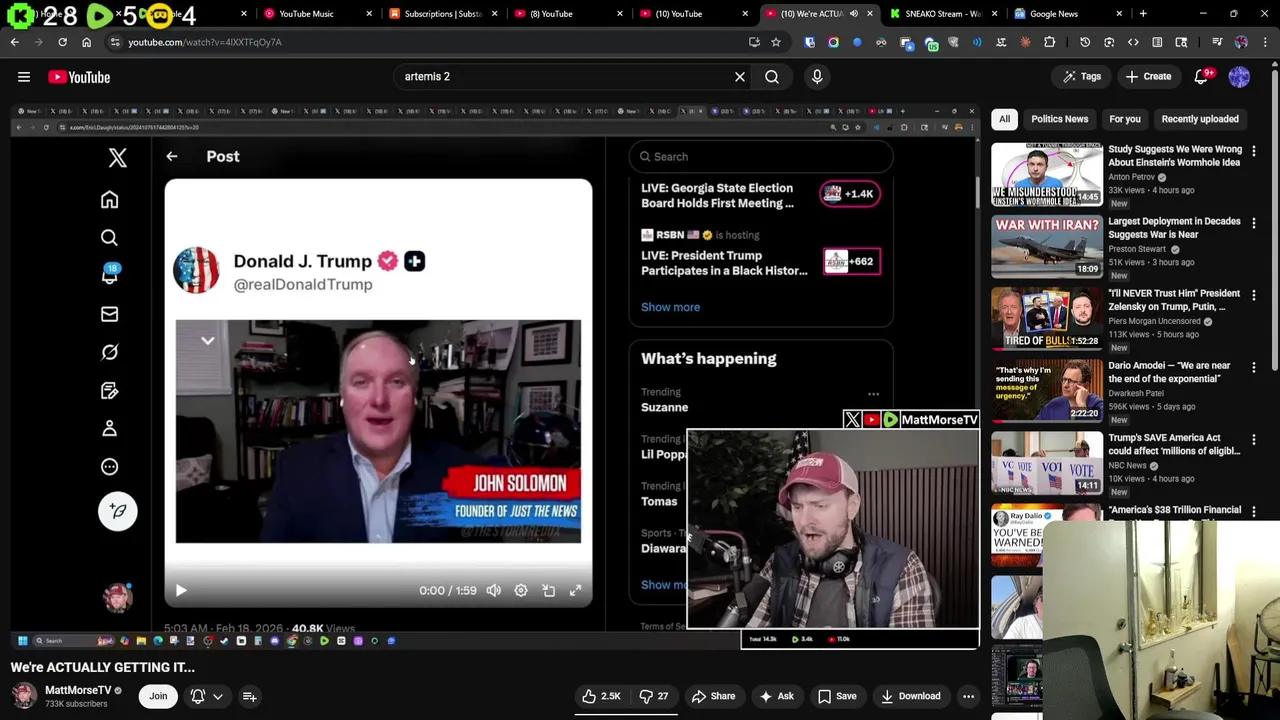
Task: Bookmark this page with the star icon
Action: (775, 42)
